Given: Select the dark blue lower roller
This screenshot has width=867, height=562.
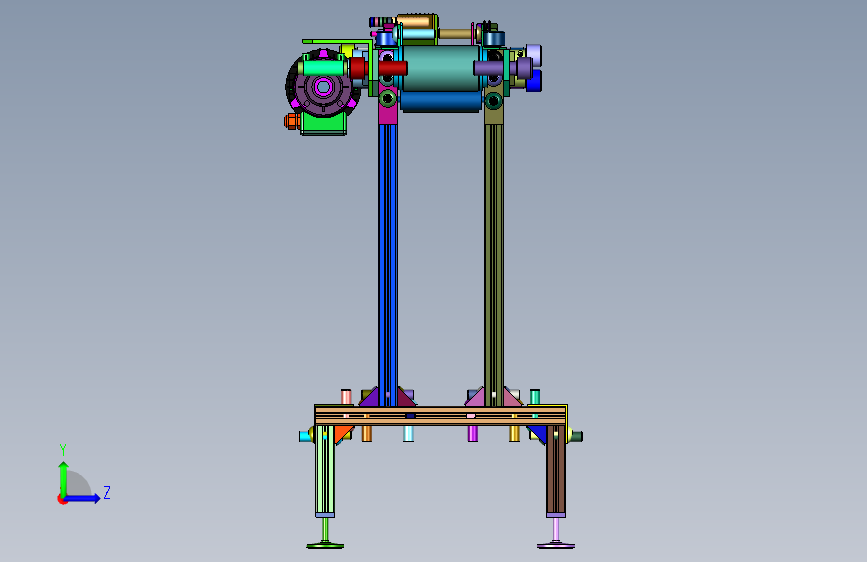Looking at the screenshot, I should (x=441, y=101).
